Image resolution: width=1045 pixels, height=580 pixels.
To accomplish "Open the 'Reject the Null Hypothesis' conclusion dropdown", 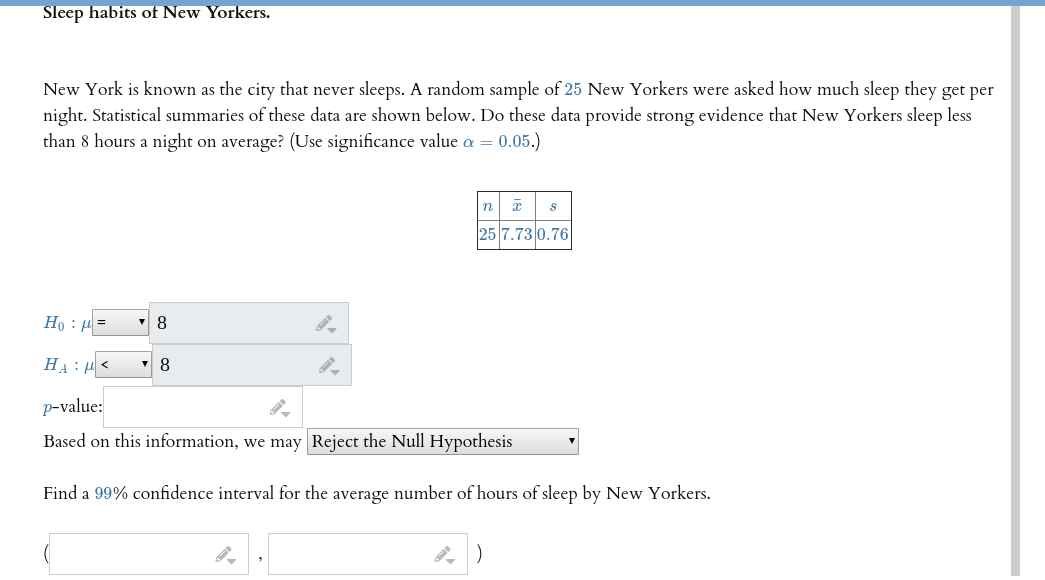I will [x=442, y=441].
